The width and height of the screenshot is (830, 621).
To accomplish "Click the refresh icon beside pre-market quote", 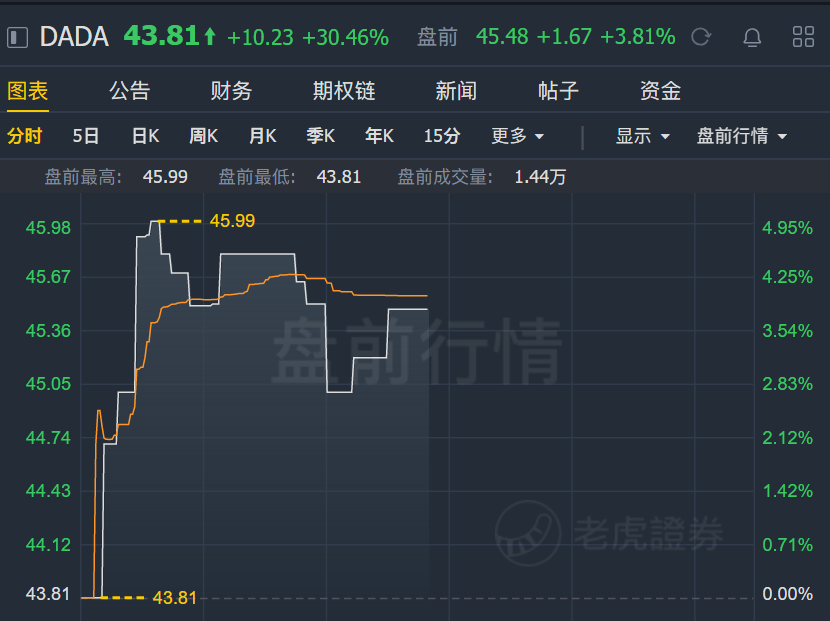I will [701, 38].
